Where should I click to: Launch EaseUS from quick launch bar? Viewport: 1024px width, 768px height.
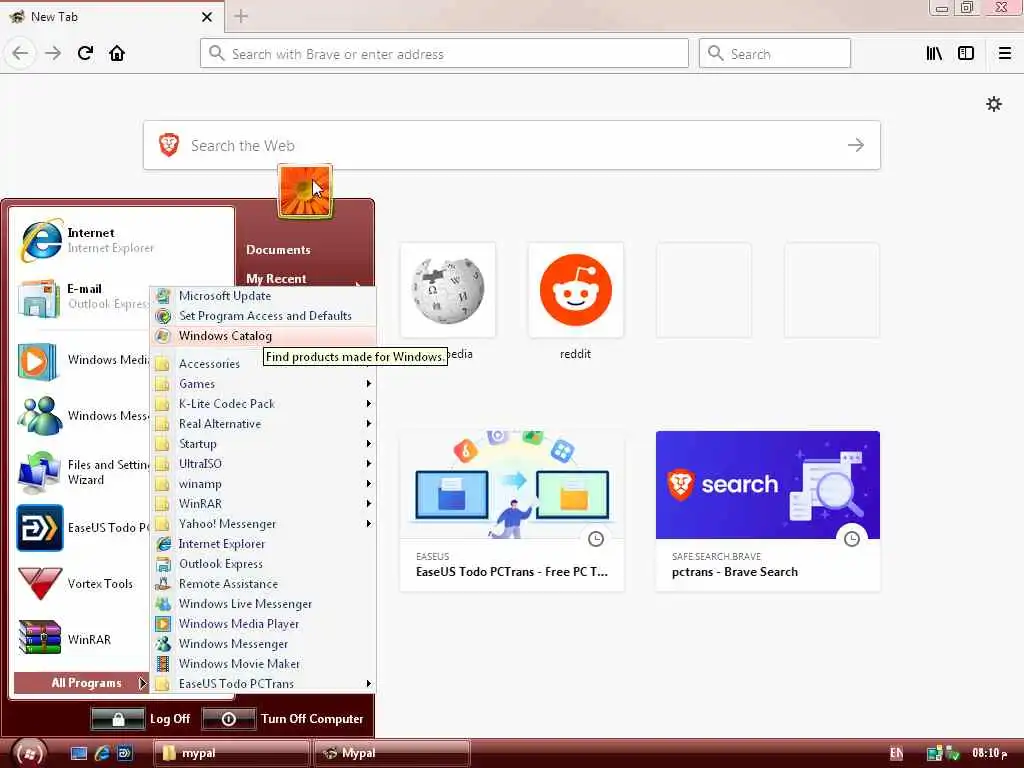click(x=124, y=754)
